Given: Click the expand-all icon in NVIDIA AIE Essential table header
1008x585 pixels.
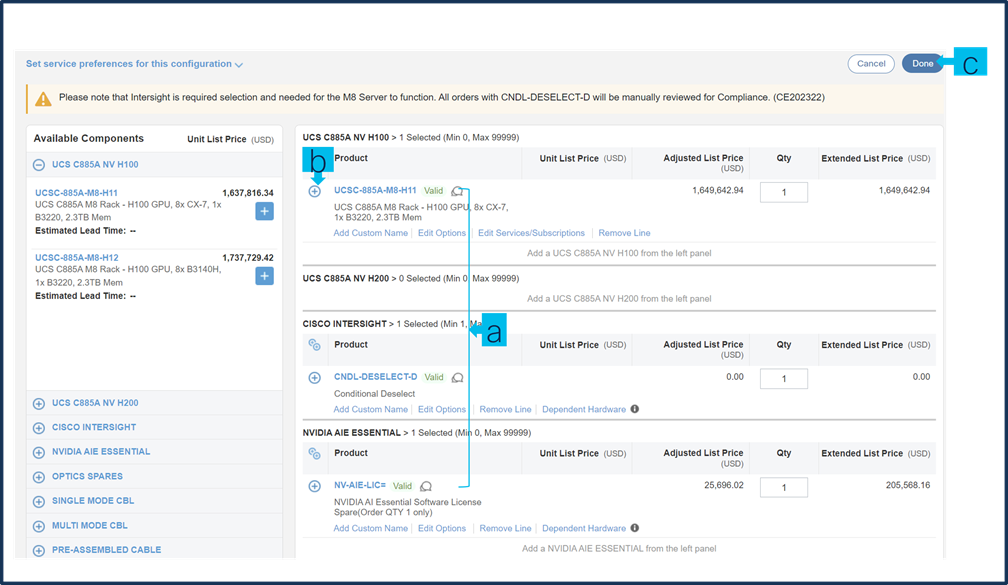Looking at the screenshot, I should pos(314,453).
